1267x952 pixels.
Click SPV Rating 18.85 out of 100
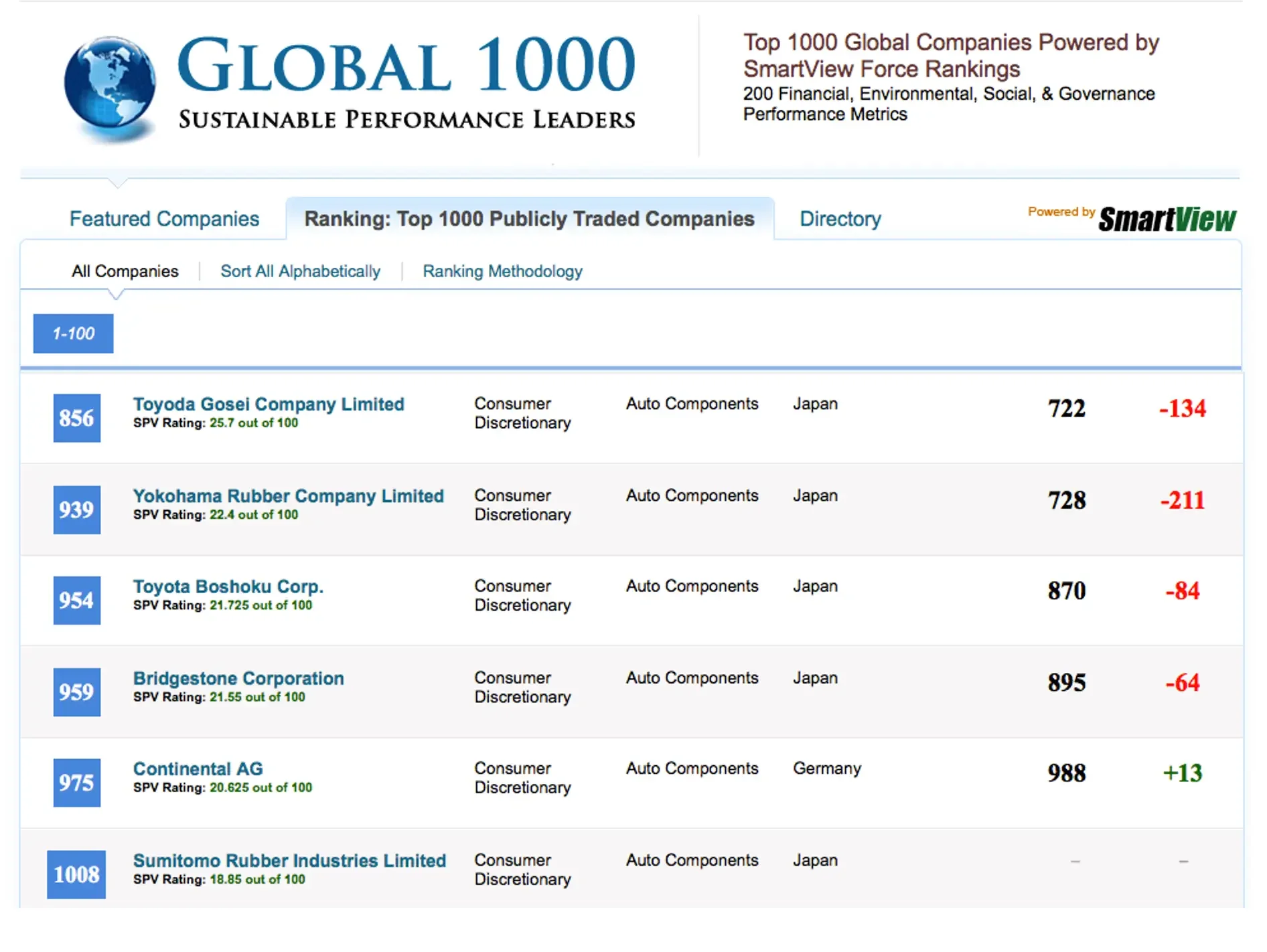click(x=219, y=879)
